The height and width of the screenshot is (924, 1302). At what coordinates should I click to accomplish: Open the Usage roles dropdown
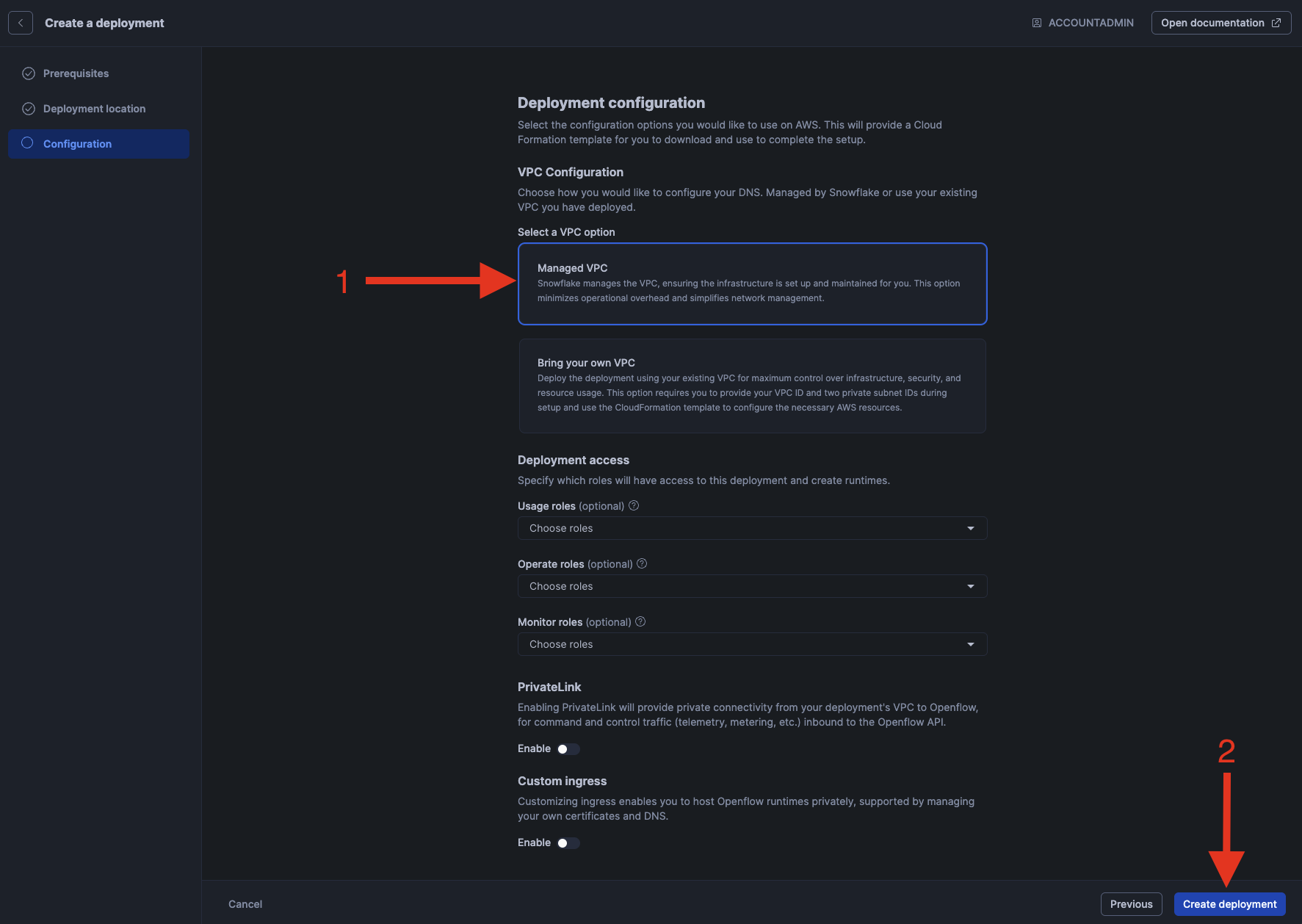[x=752, y=528]
